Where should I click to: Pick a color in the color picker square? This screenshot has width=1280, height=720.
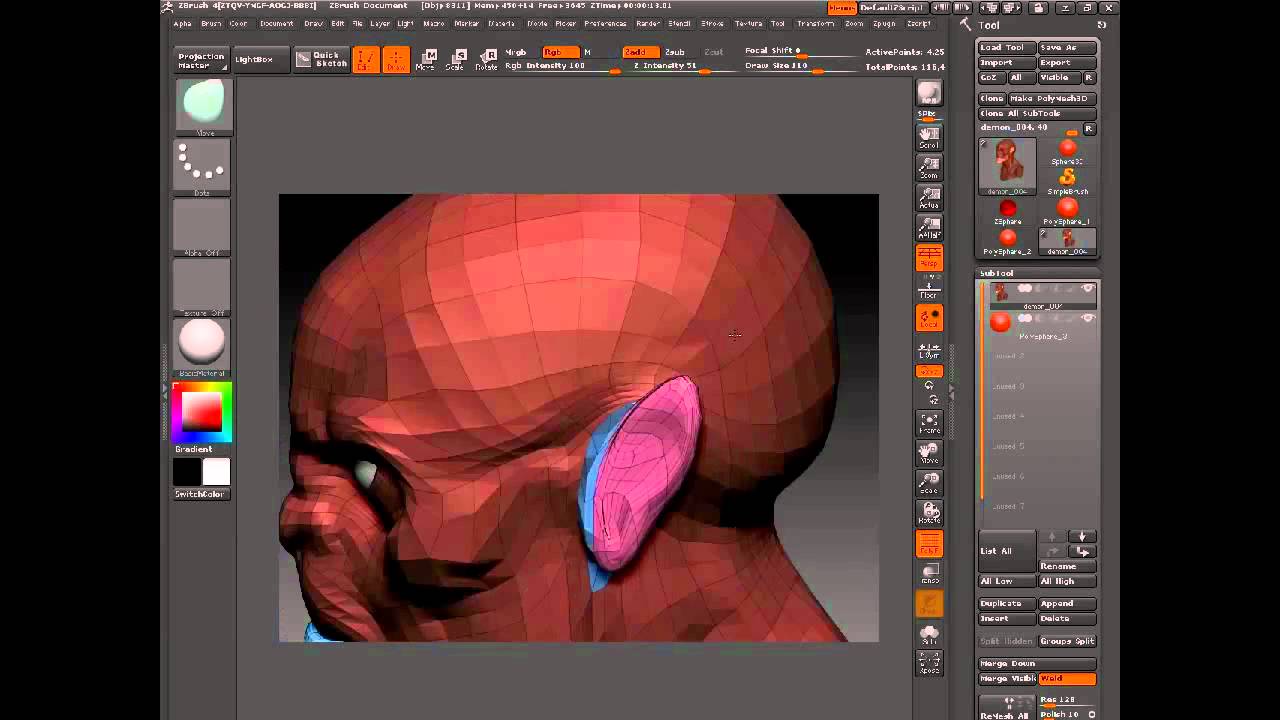tap(201, 411)
